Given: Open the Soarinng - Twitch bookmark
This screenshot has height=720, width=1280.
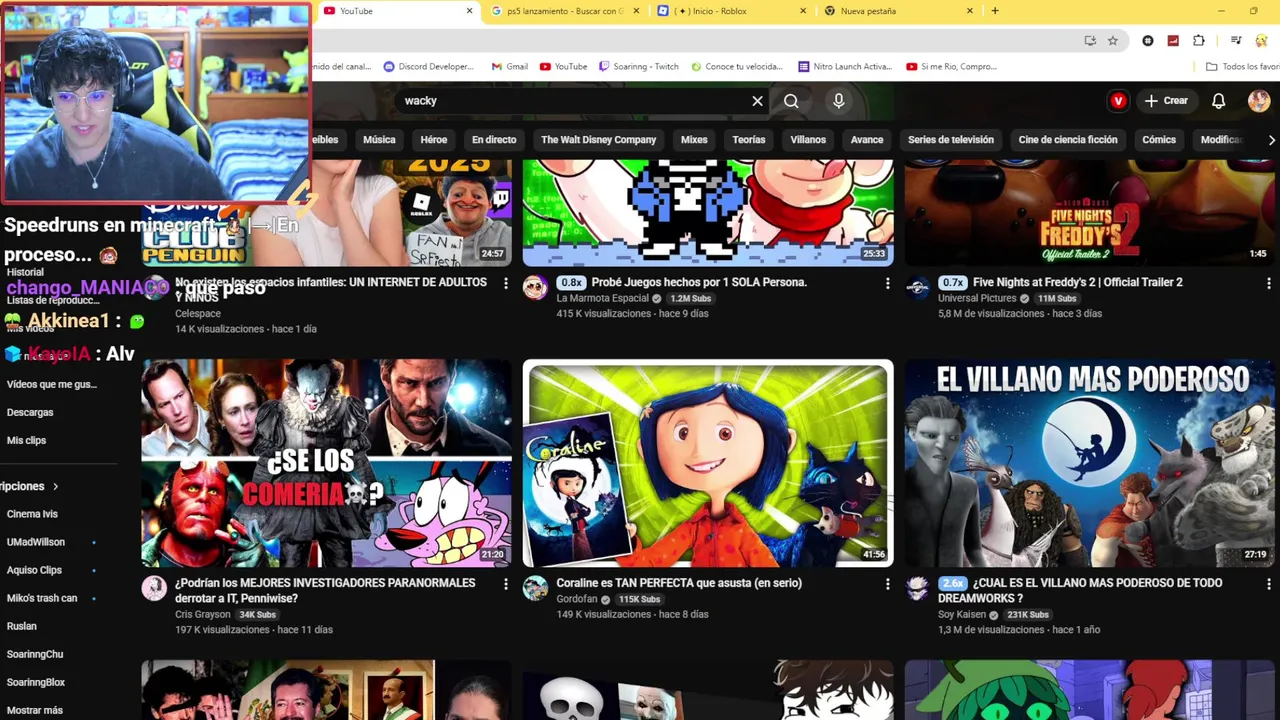Looking at the screenshot, I should coord(639,67).
